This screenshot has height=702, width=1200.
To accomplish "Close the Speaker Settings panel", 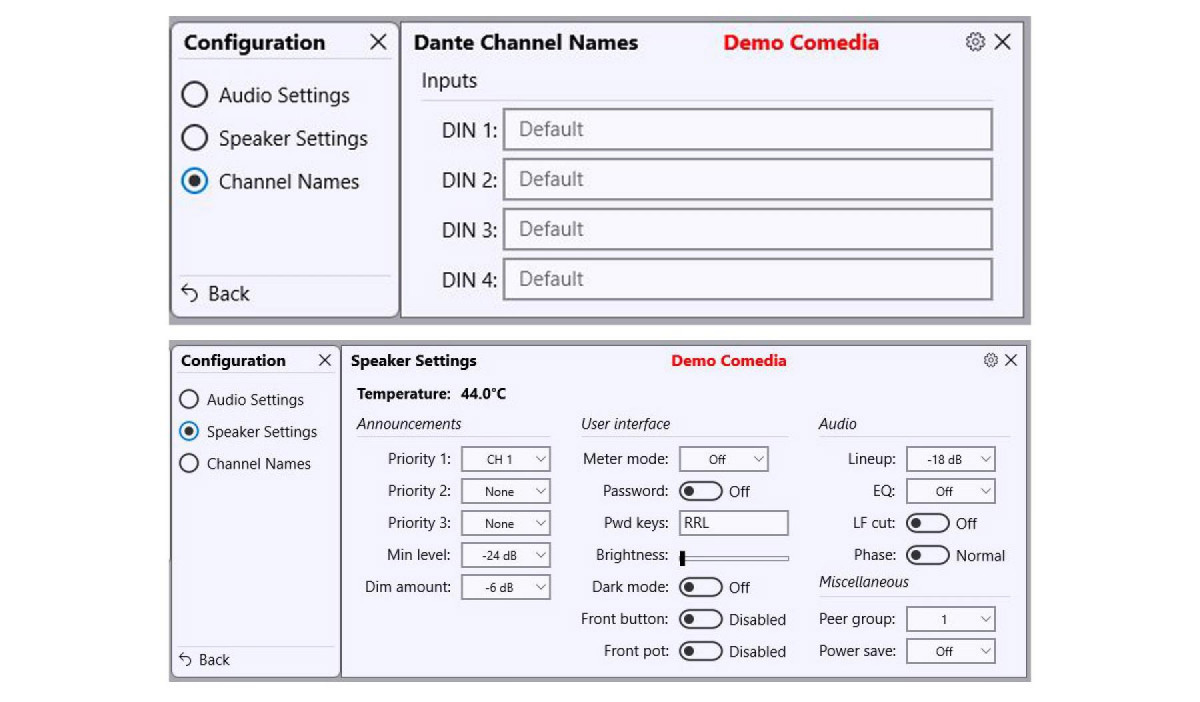I will (1011, 360).
